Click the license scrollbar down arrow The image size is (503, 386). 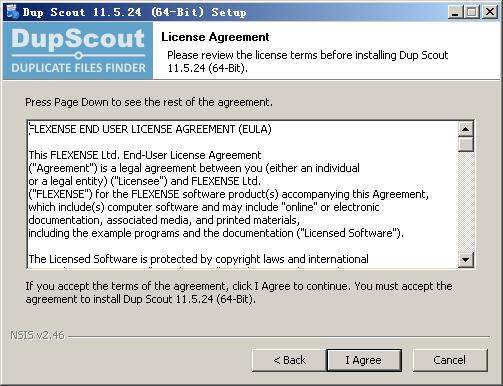466,260
